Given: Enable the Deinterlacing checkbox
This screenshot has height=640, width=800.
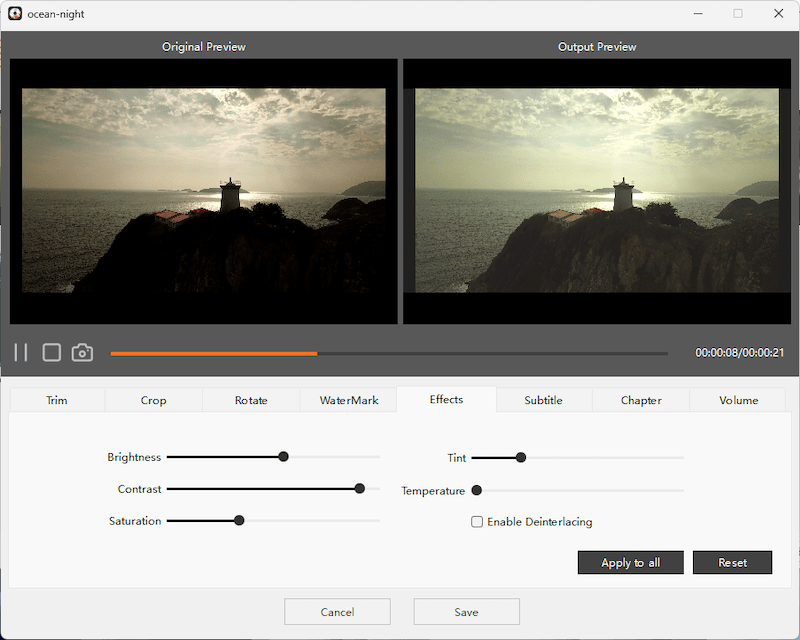Looking at the screenshot, I should coord(477,522).
